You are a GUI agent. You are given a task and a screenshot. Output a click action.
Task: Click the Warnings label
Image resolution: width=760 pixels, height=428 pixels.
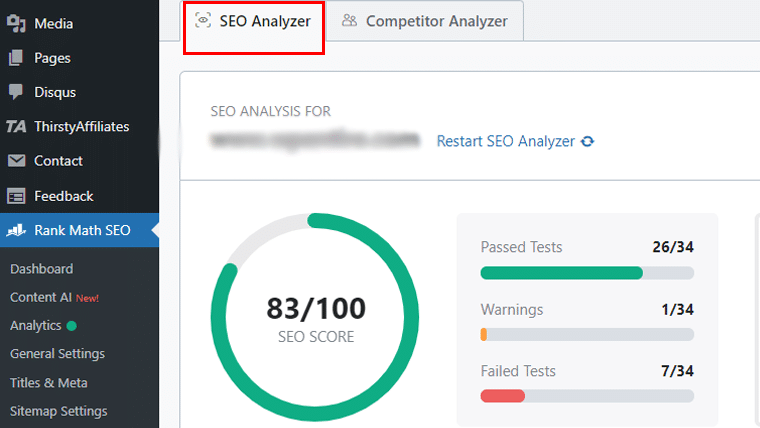(x=512, y=310)
